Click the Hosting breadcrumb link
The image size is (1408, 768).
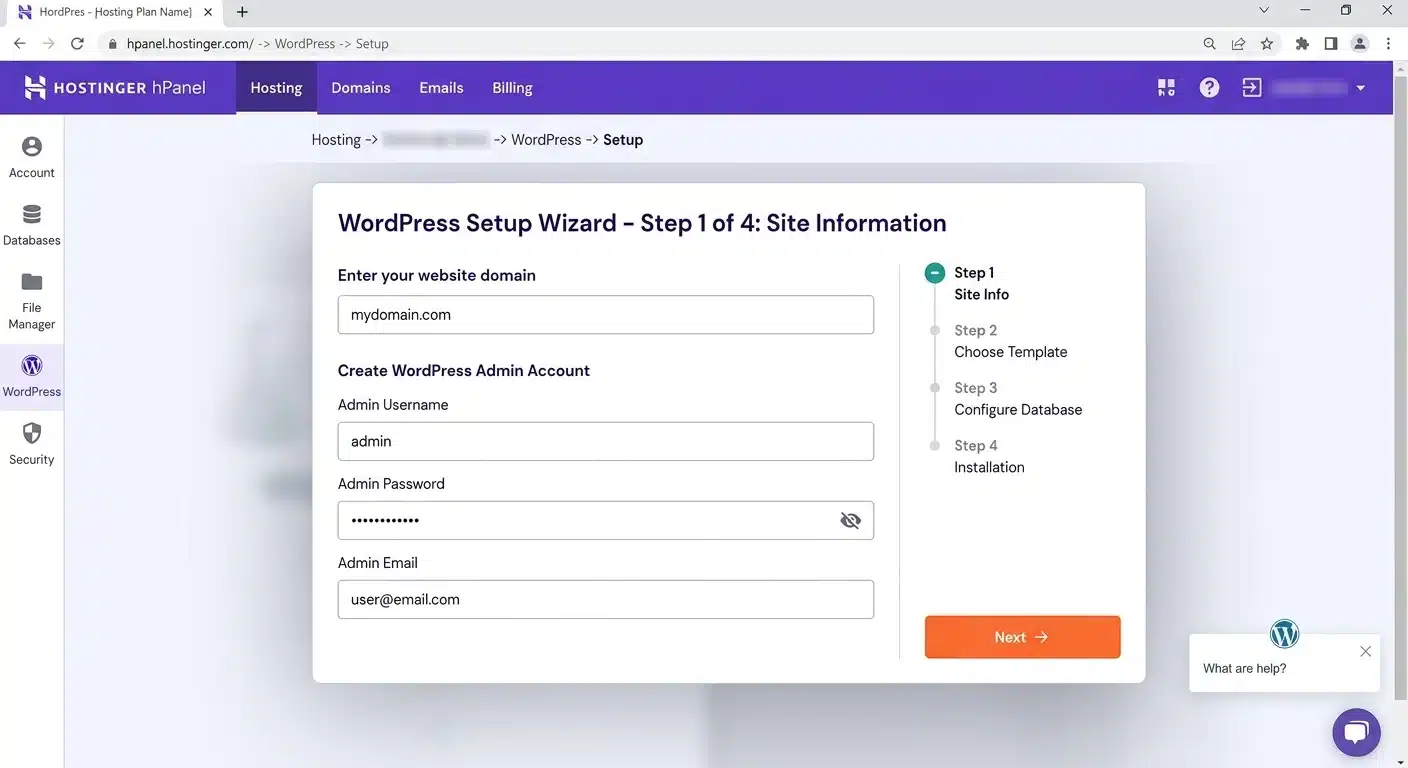tap(336, 140)
